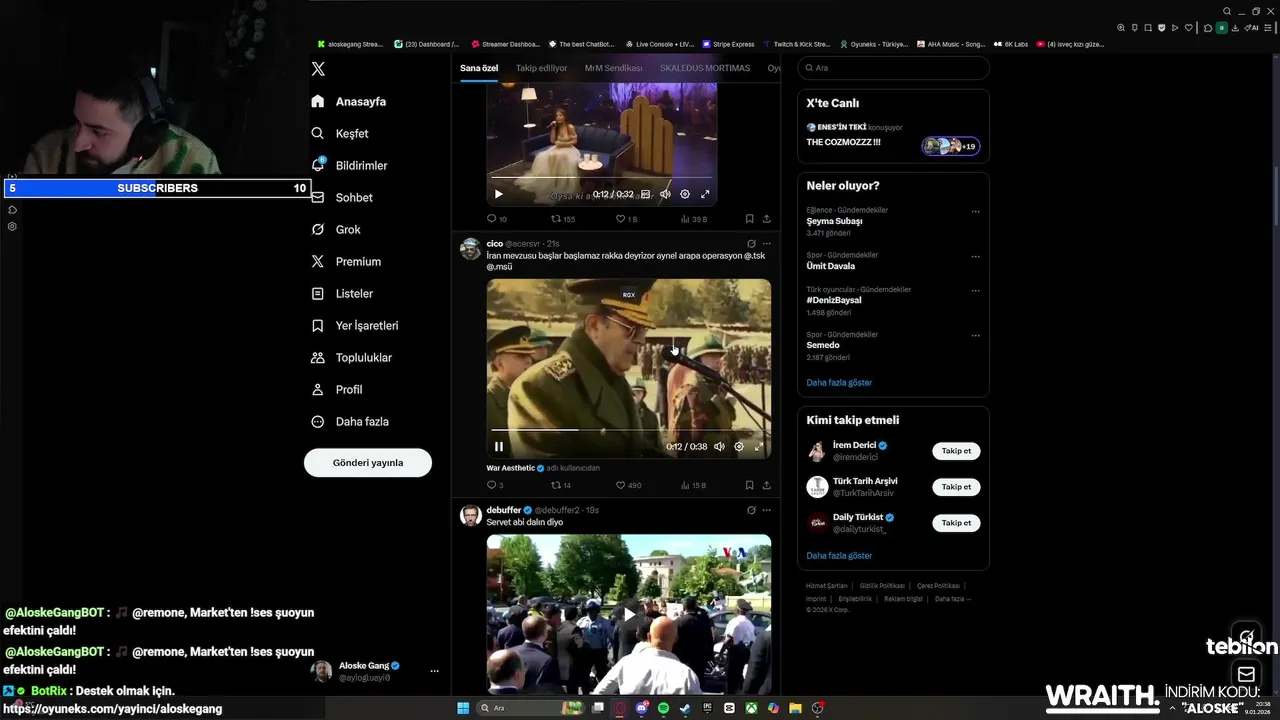Click Grok icon on debuffer's post

point(751,510)
